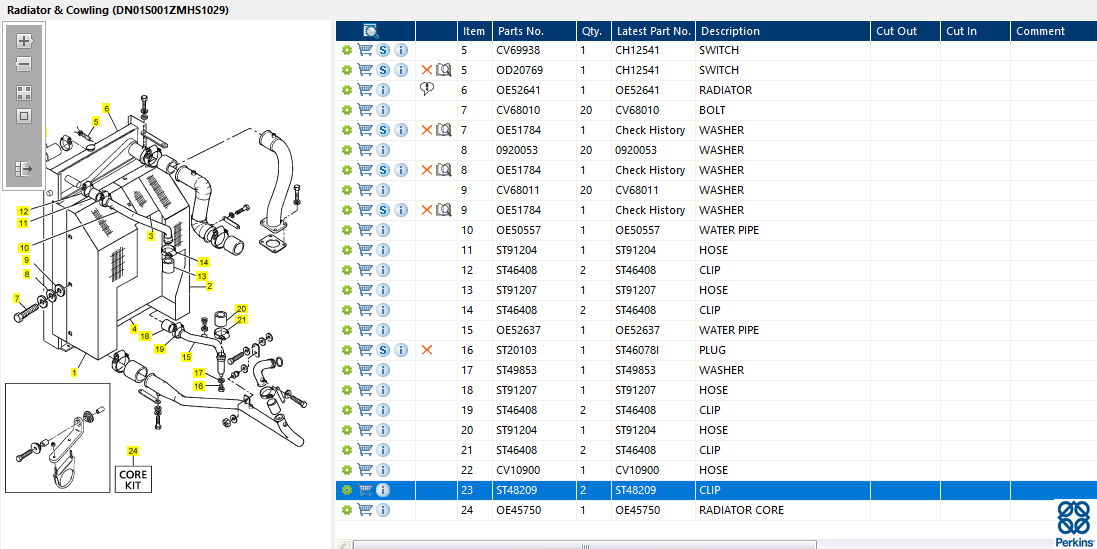Viewport: 1097px width, 549px height.
Task: Select callout 15 on the diagram
Action: (x=187, y=357)
